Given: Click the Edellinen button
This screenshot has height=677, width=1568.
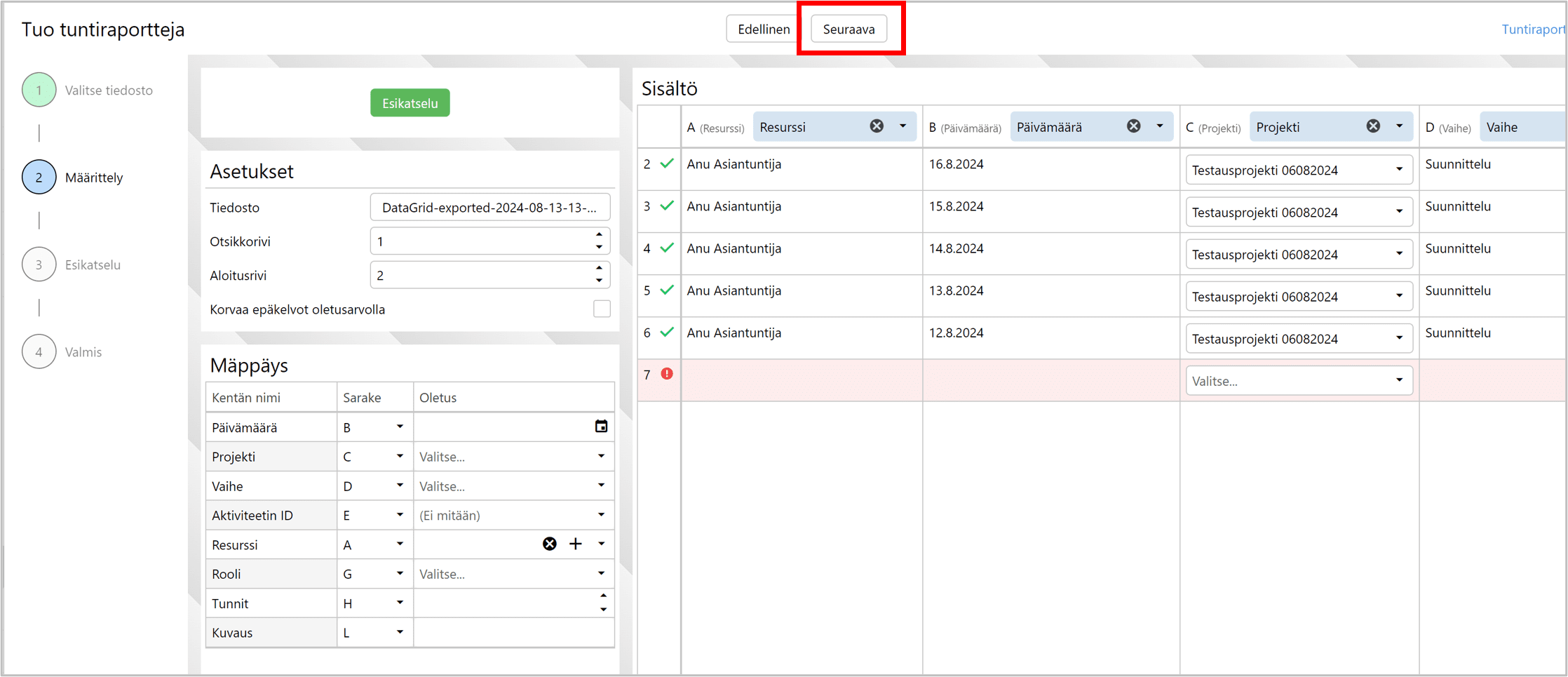Looking at the screenshot, I should [x=764, y=29].
